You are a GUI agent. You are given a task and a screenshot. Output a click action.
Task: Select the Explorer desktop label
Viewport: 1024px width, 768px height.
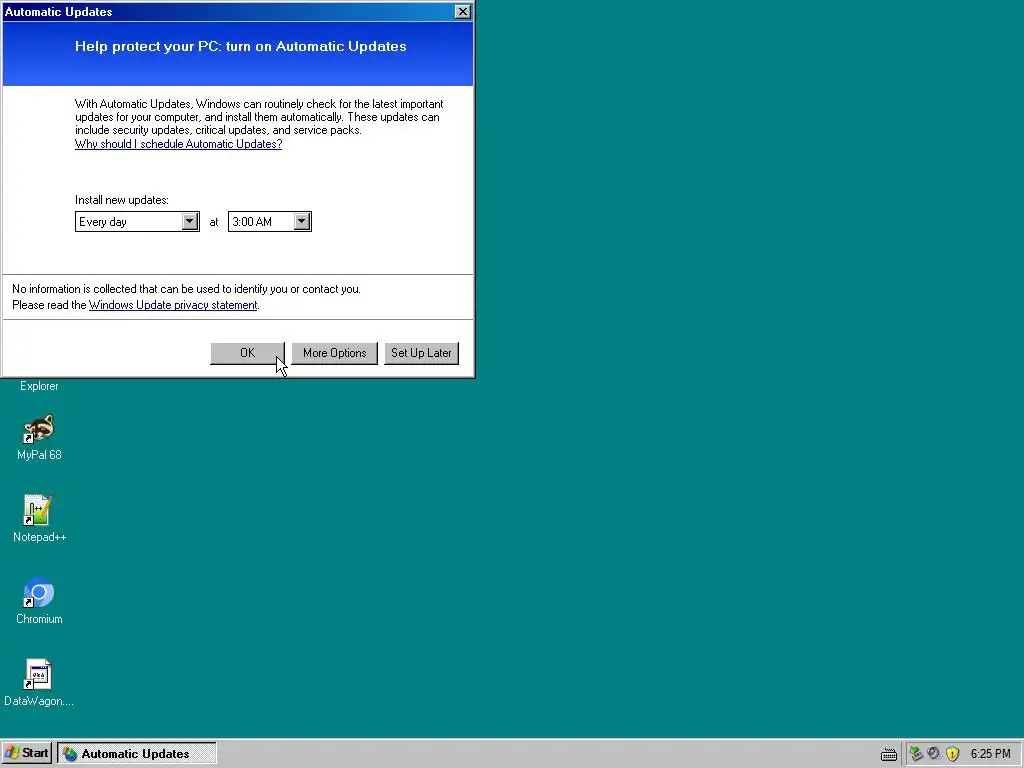39,386
